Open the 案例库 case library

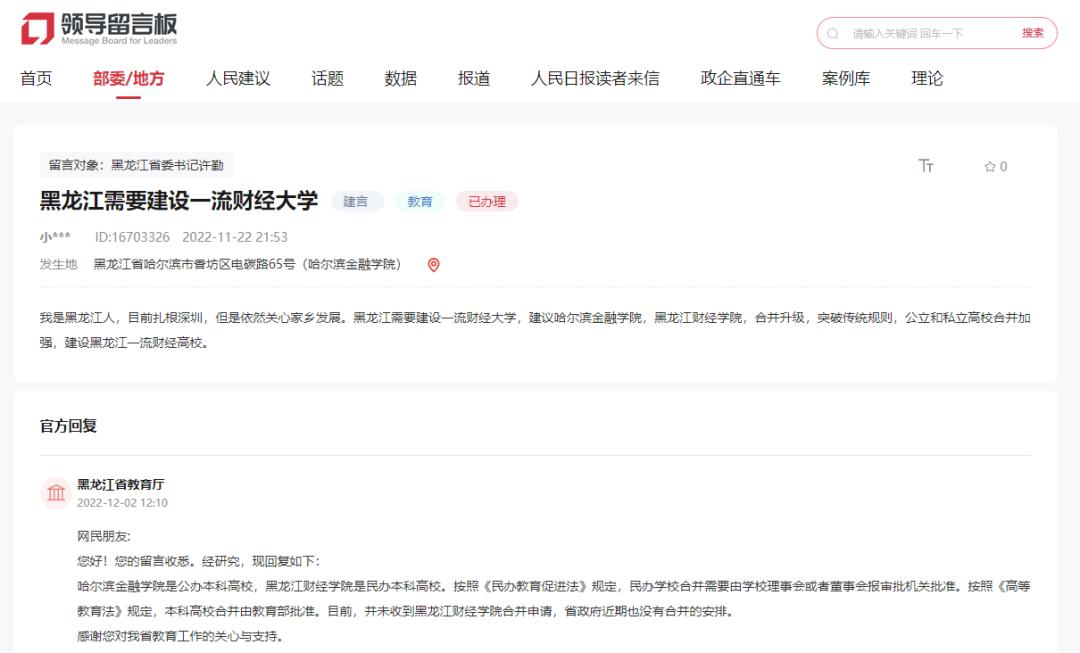tap(846, 79)
